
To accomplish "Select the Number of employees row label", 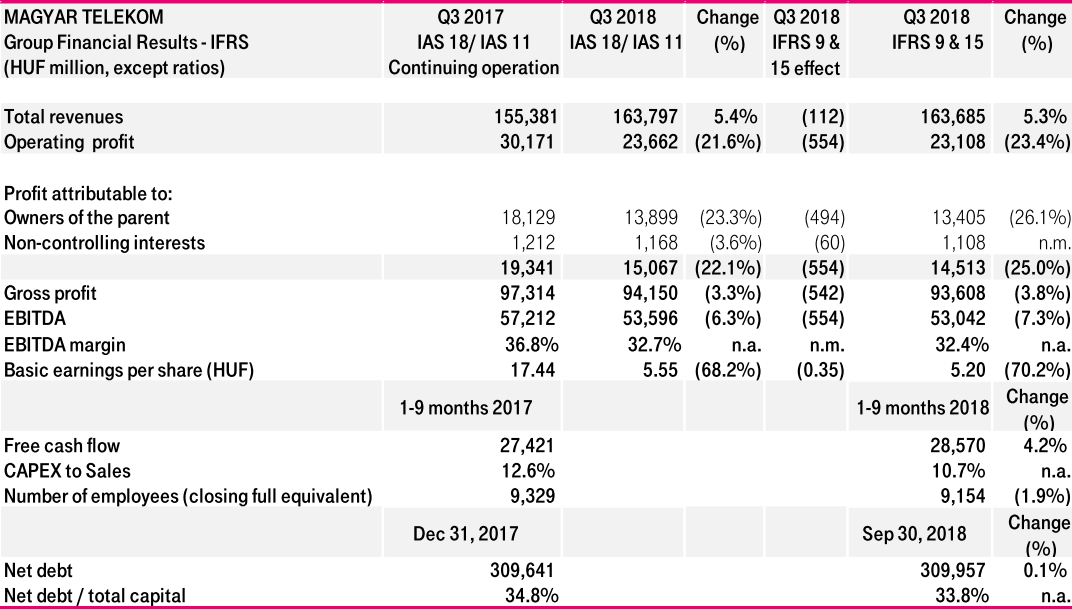I will (188, 495).
